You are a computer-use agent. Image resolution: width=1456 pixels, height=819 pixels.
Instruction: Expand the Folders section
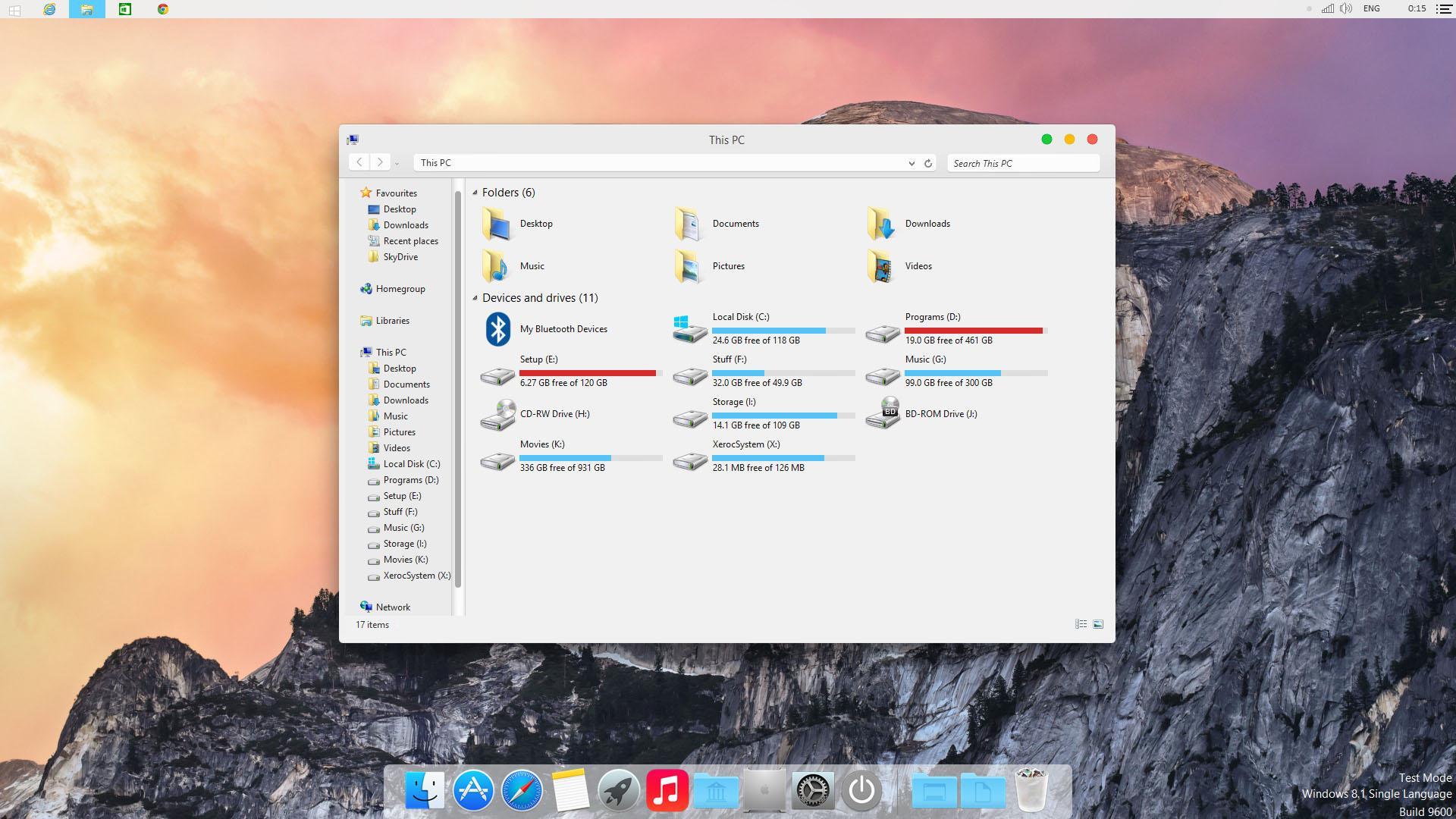475,192
